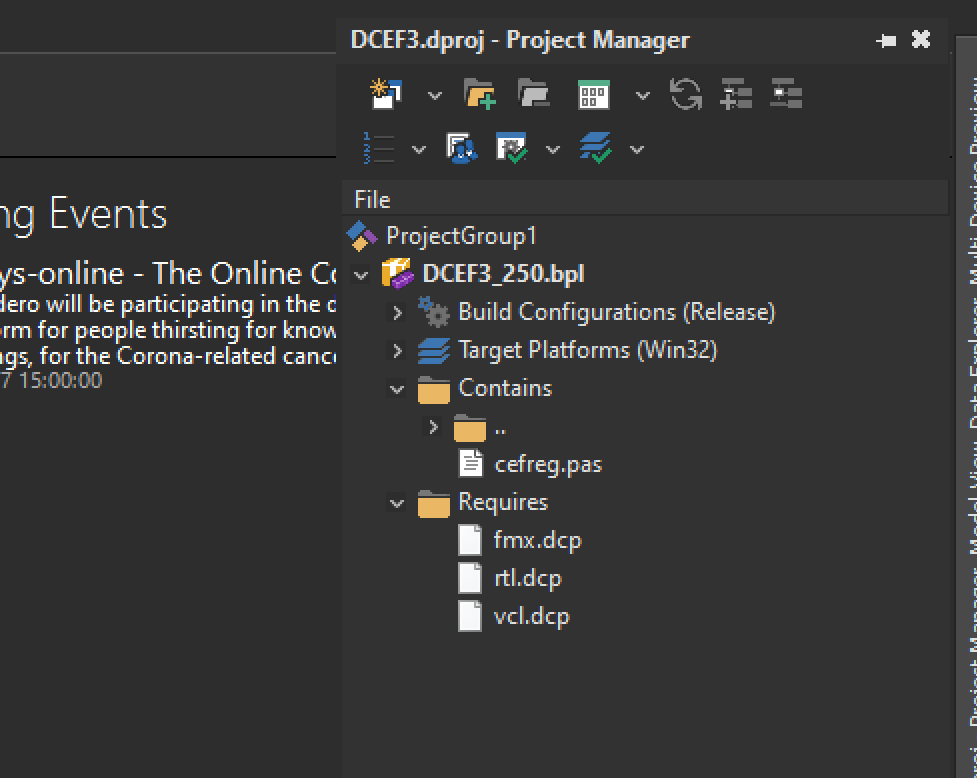Click the Contains folder icon
Image resolution: width=977 pixels, height=778 pixels.
pos(434,390)
